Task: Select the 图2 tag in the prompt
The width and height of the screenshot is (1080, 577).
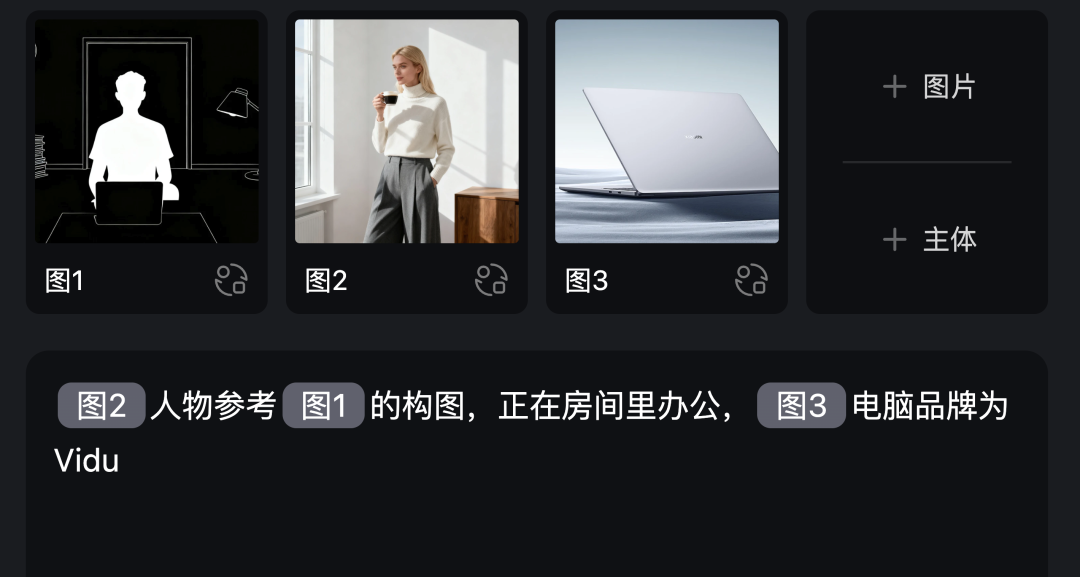Action: tap(101, 406)
